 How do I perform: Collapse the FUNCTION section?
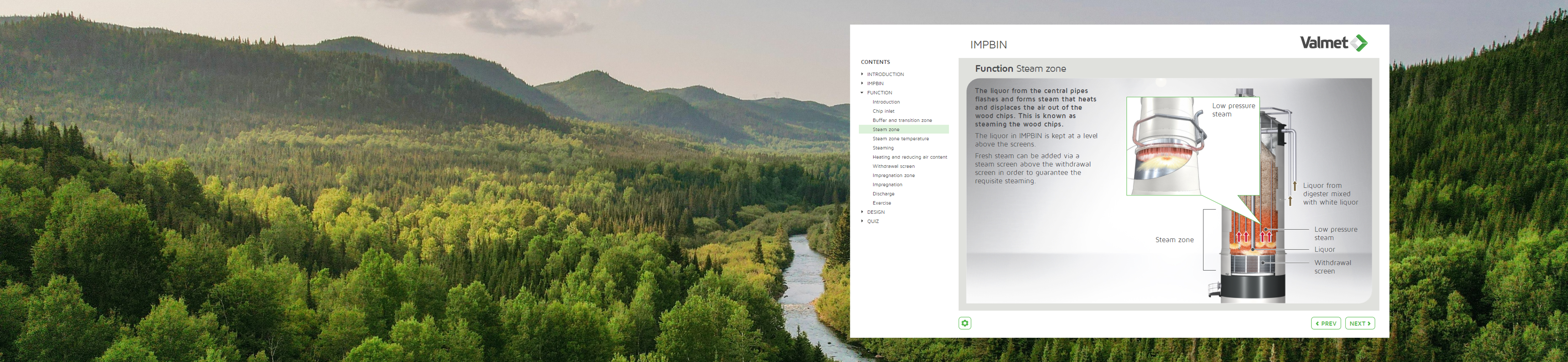click(x=879, y=93)
